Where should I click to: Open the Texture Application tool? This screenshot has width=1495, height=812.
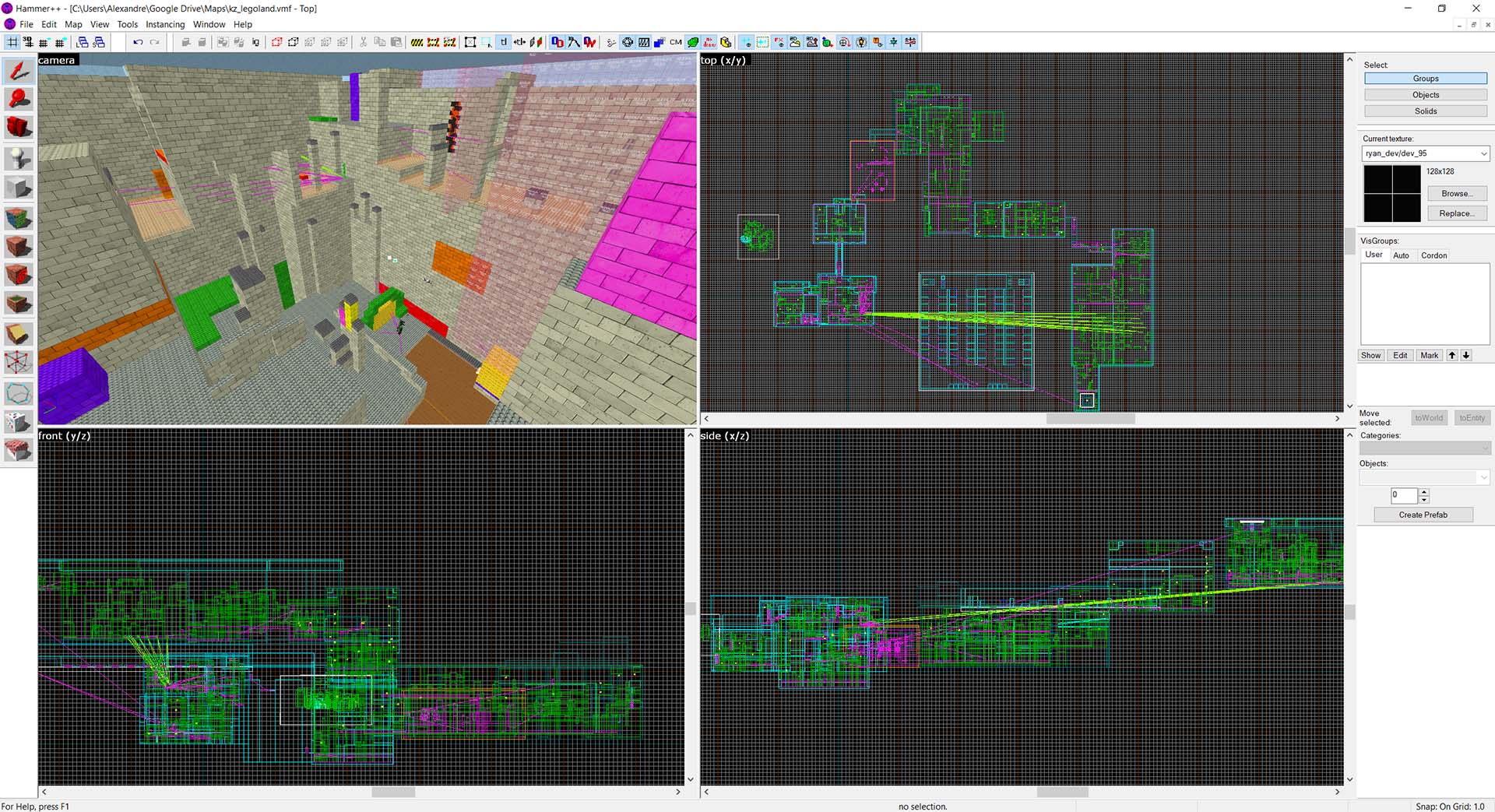18,219
